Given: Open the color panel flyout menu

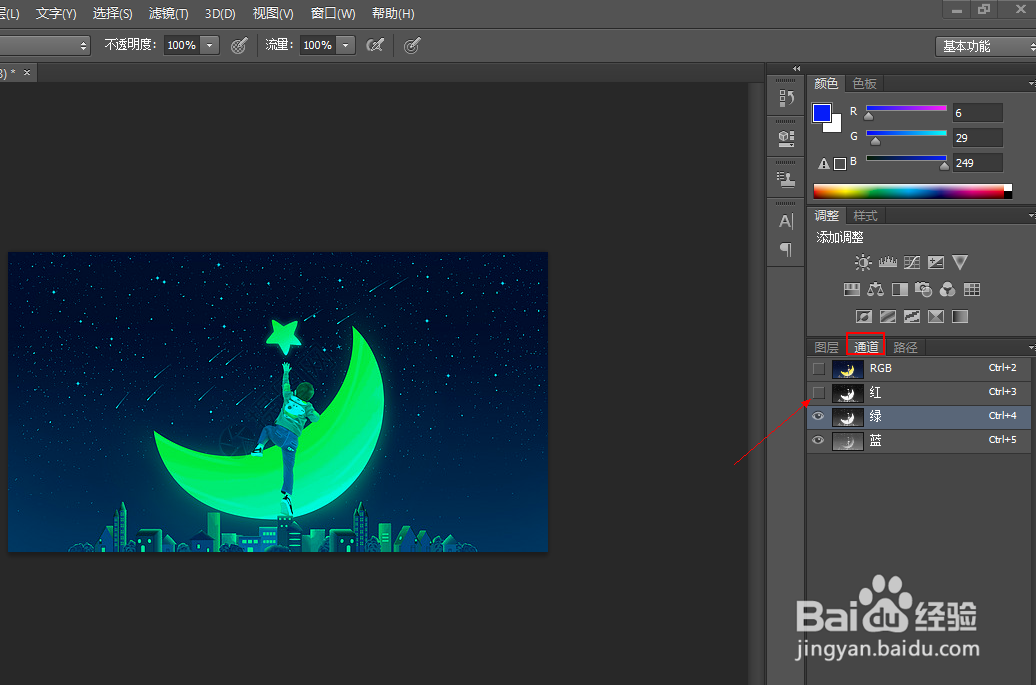Looking at the screenshot, I should [1031, 84].
